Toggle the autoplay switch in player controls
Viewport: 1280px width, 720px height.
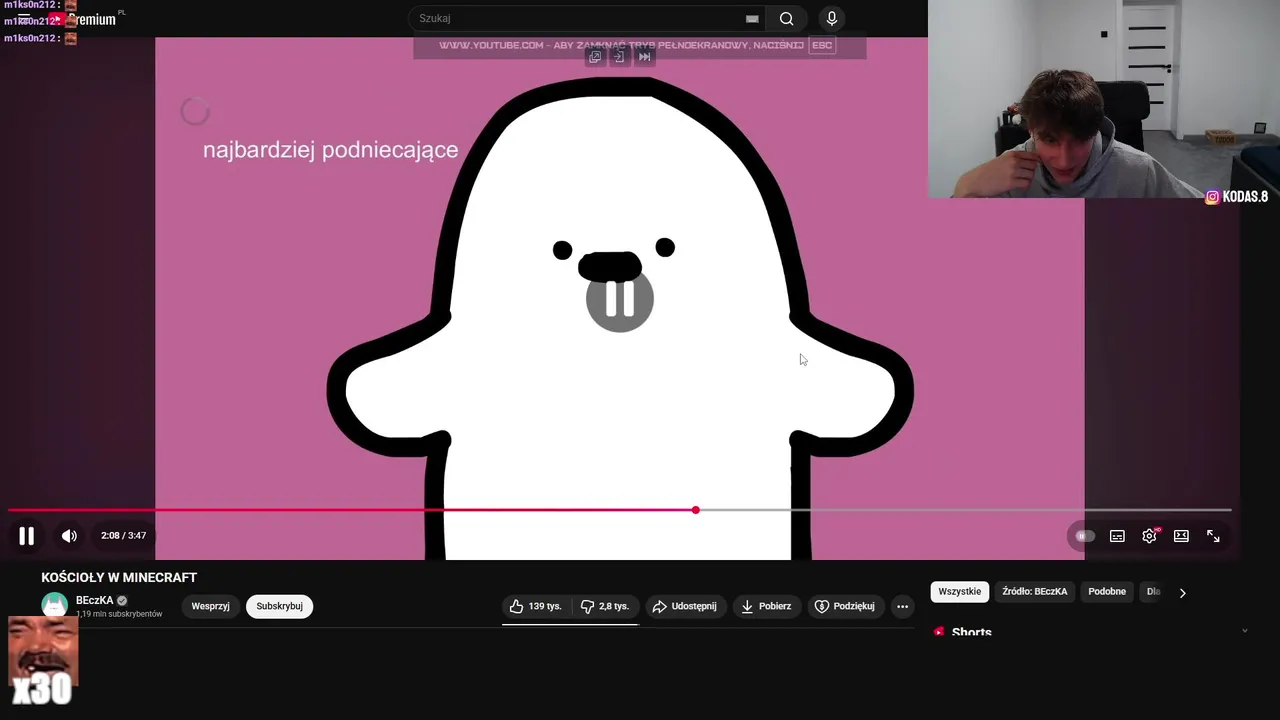(x=1084, y=536)
